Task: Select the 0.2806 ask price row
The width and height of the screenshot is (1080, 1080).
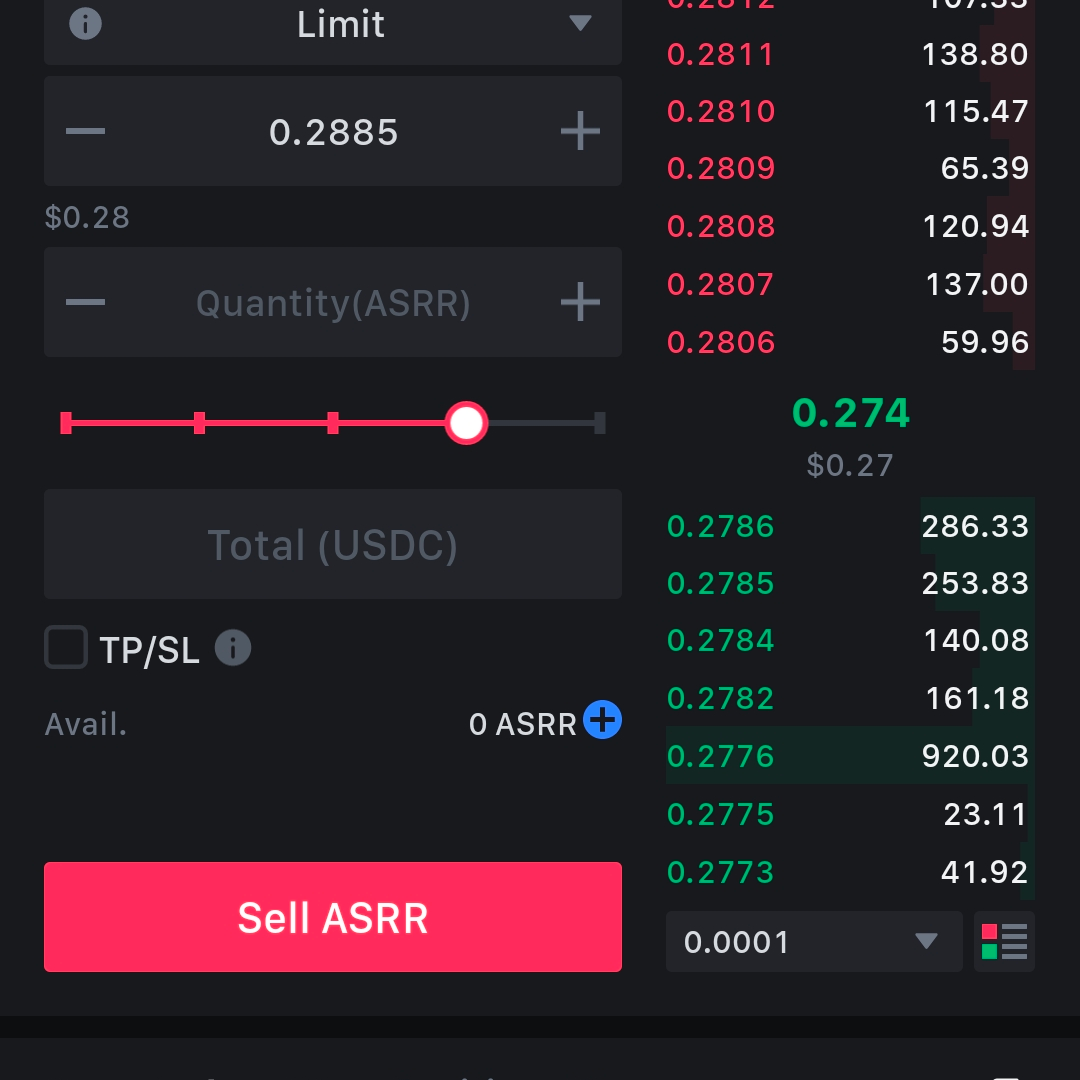Action: tap(850, 343)
